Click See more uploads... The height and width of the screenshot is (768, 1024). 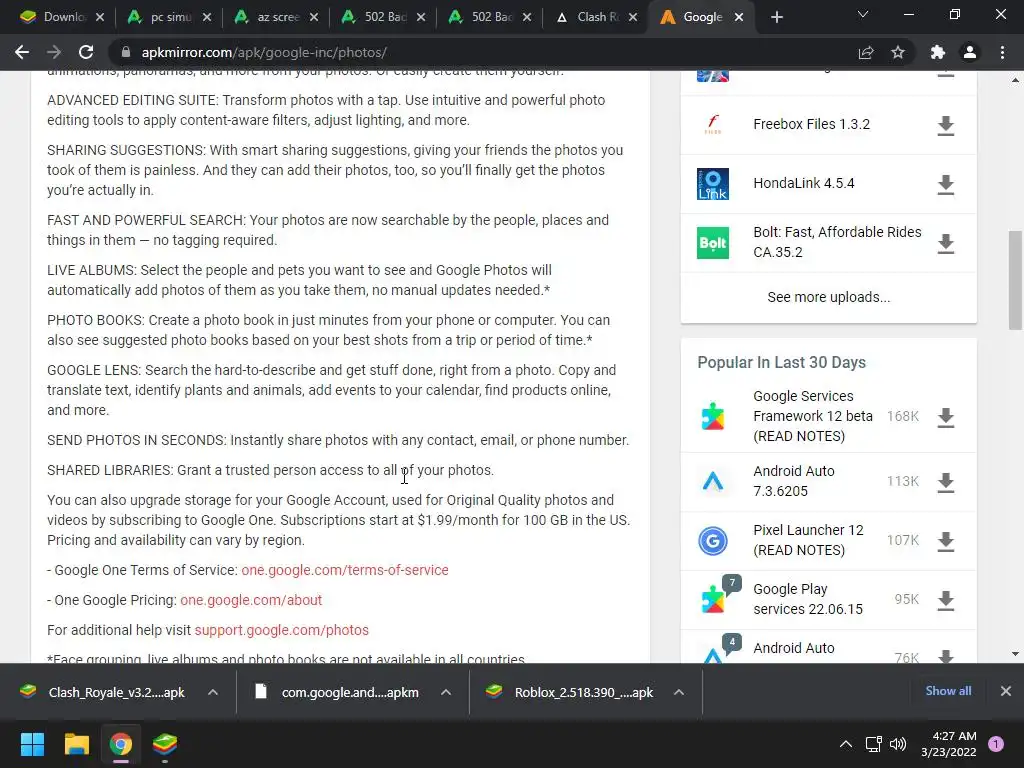828,297
